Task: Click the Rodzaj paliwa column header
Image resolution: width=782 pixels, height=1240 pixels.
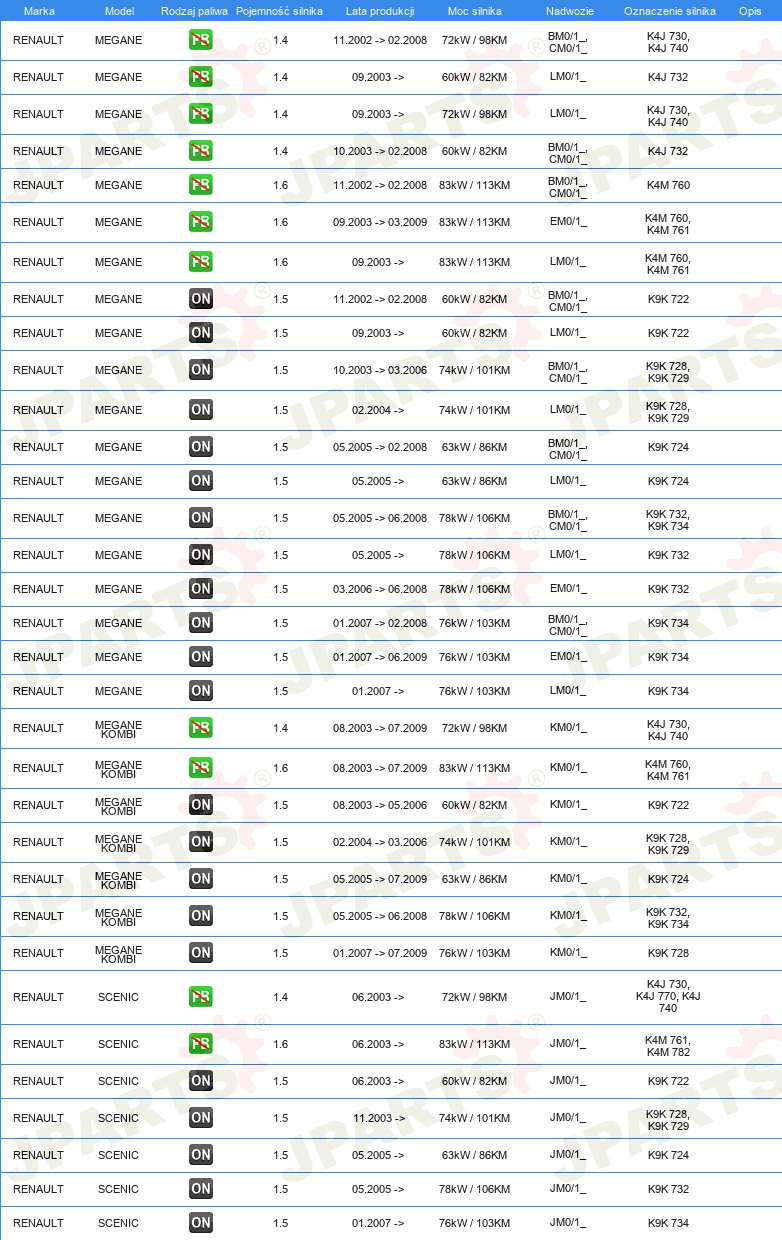Action: coord(194,11)
